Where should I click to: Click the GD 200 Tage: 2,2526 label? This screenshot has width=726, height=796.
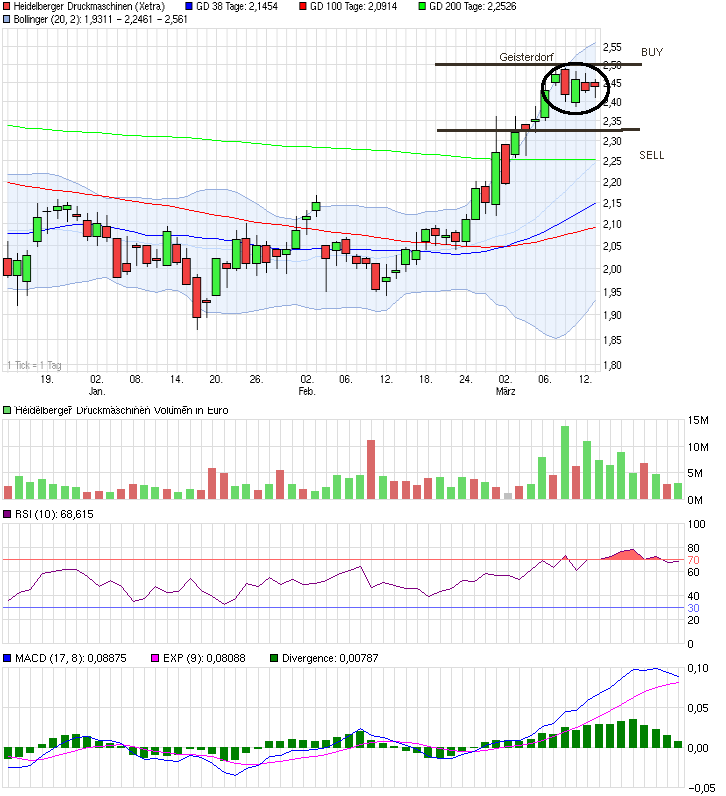[473, 7]
